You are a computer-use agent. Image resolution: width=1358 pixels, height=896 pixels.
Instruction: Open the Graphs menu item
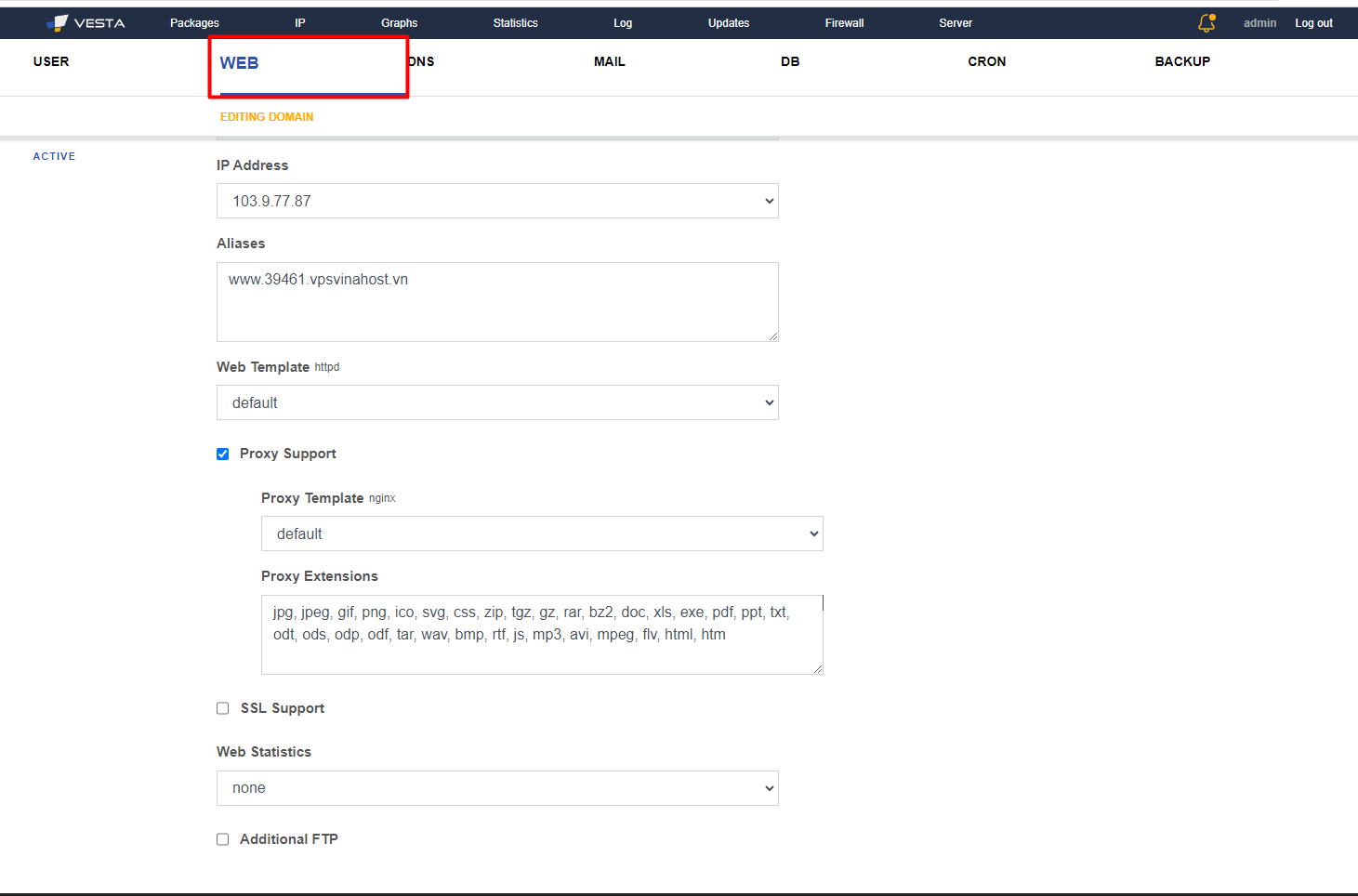(399, 23)
